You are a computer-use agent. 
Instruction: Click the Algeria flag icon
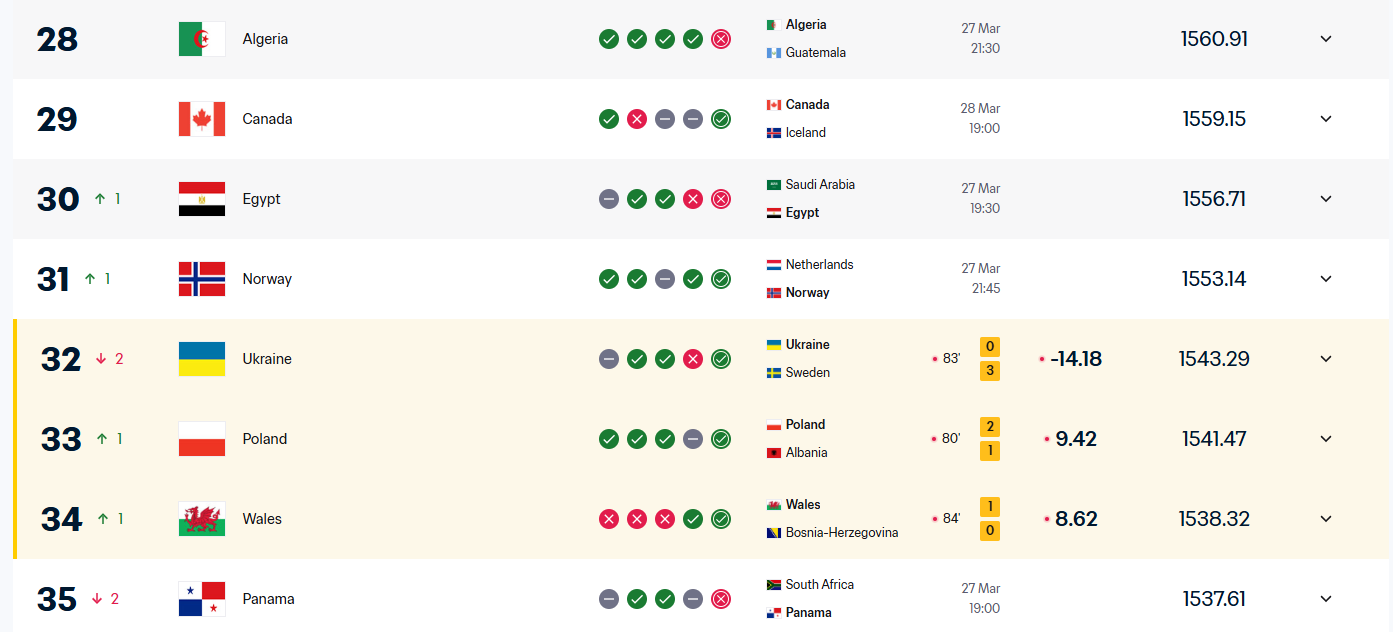pyautogui.click(x=201, y=39)
